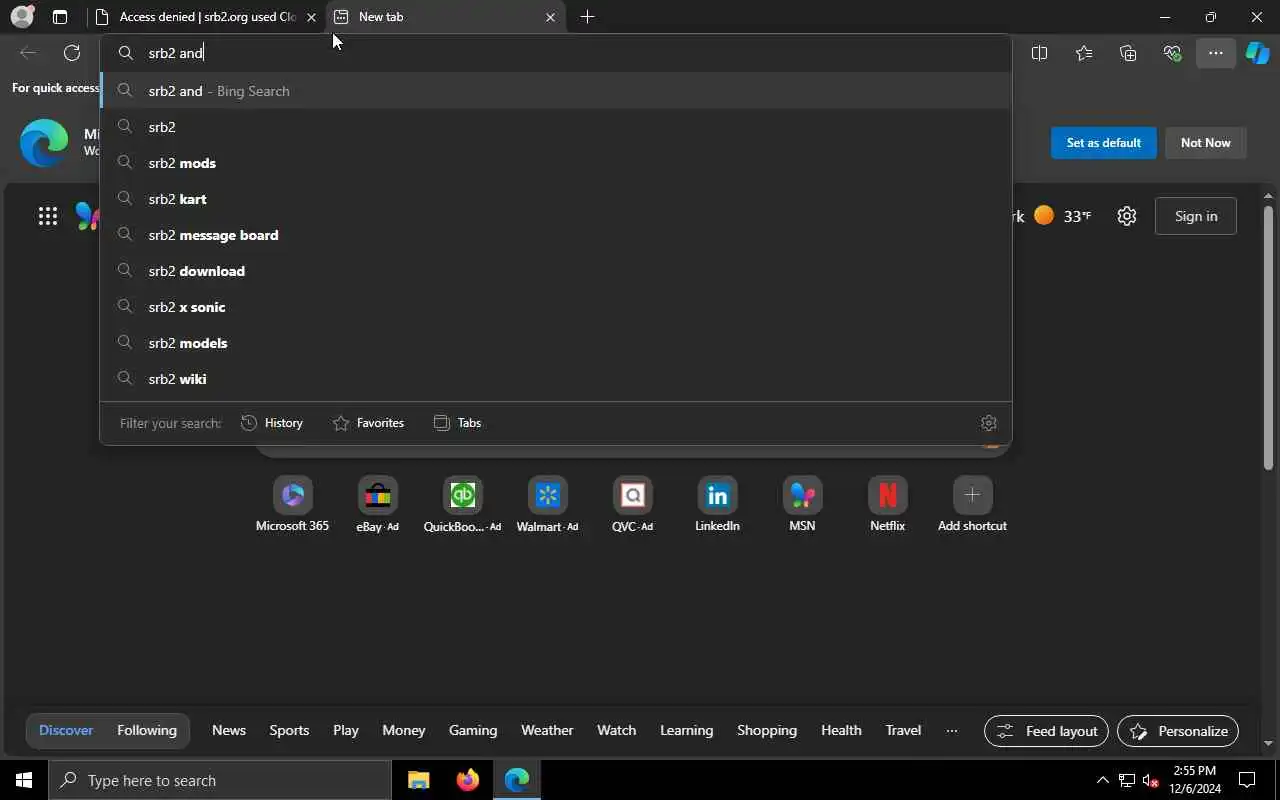Click the browser back arrow
The image size is (1280, 800).
tap(28, 53)
